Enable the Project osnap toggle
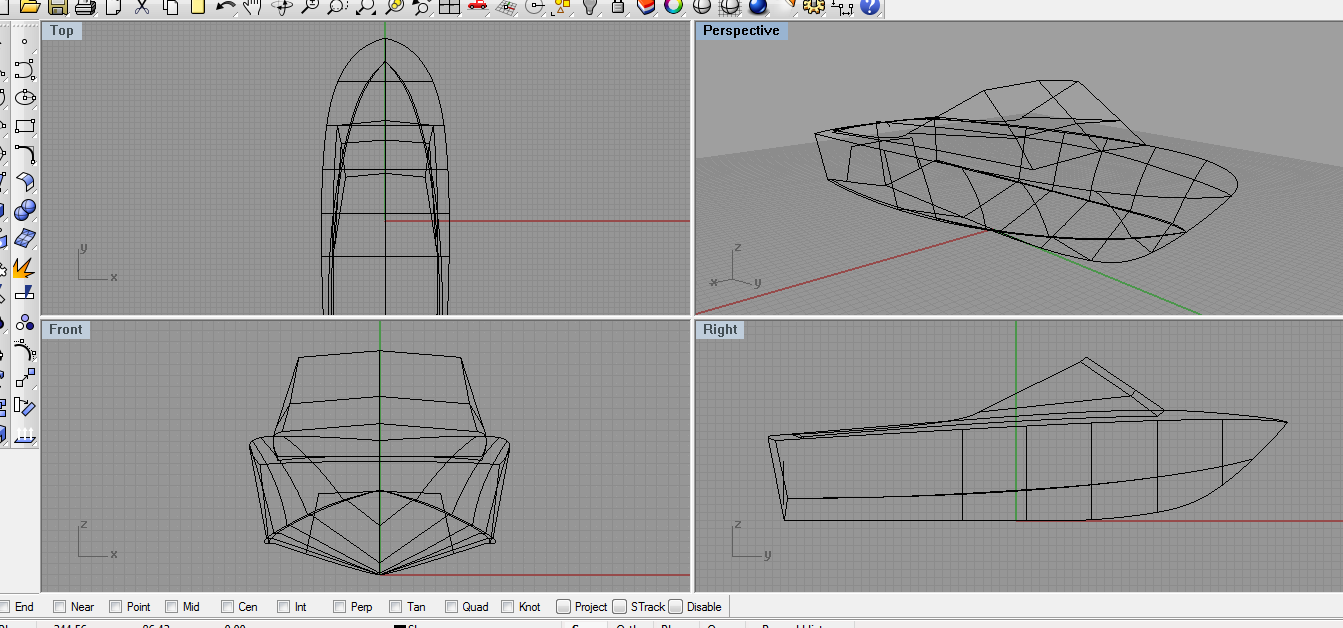The height and width of the screenshot is (628, 1343). click(x=564, y=606)
